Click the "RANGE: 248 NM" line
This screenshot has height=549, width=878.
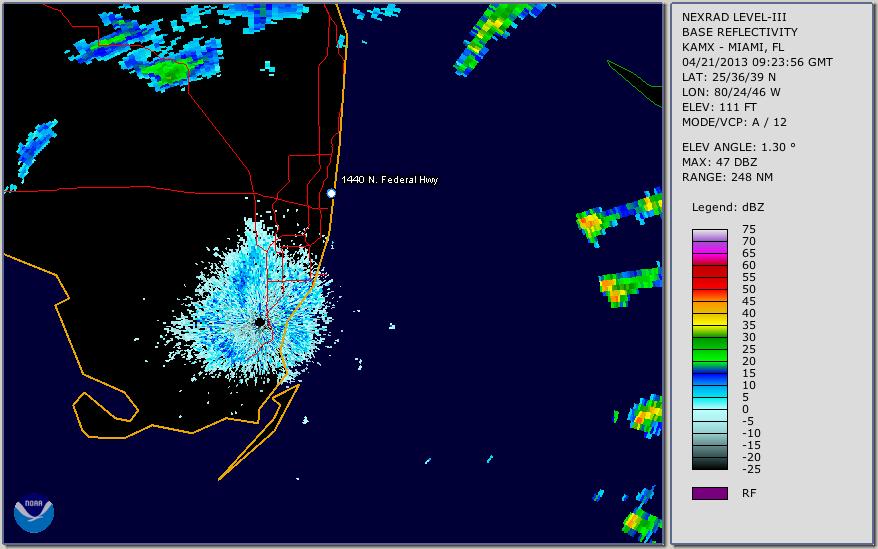727,178
